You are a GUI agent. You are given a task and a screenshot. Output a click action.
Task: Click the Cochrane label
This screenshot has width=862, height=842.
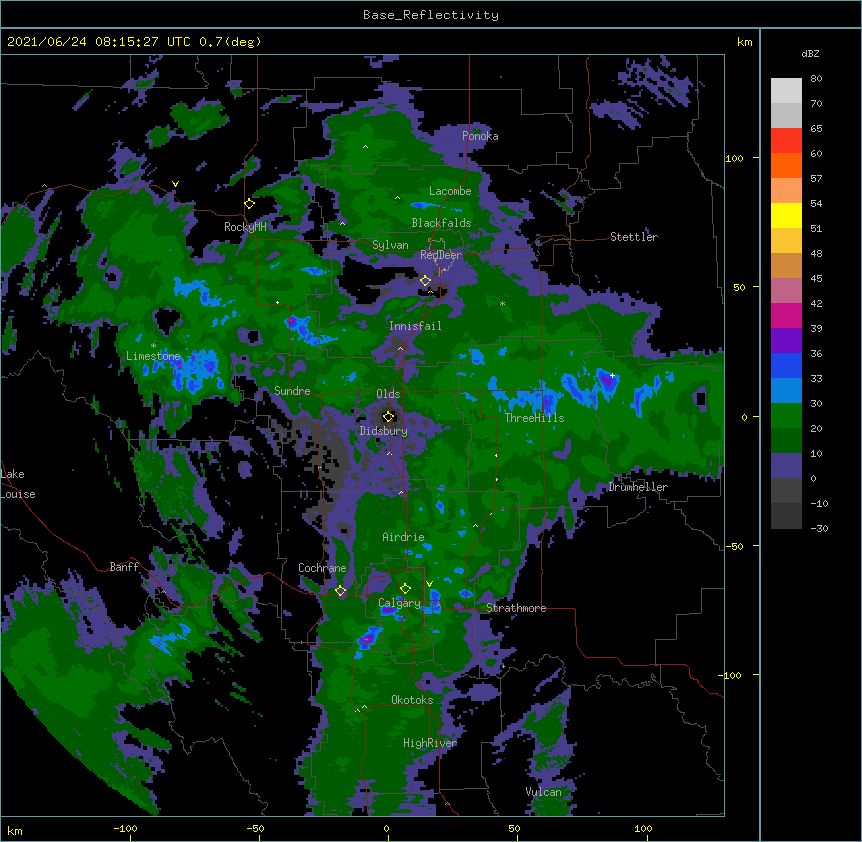[322, 568]
